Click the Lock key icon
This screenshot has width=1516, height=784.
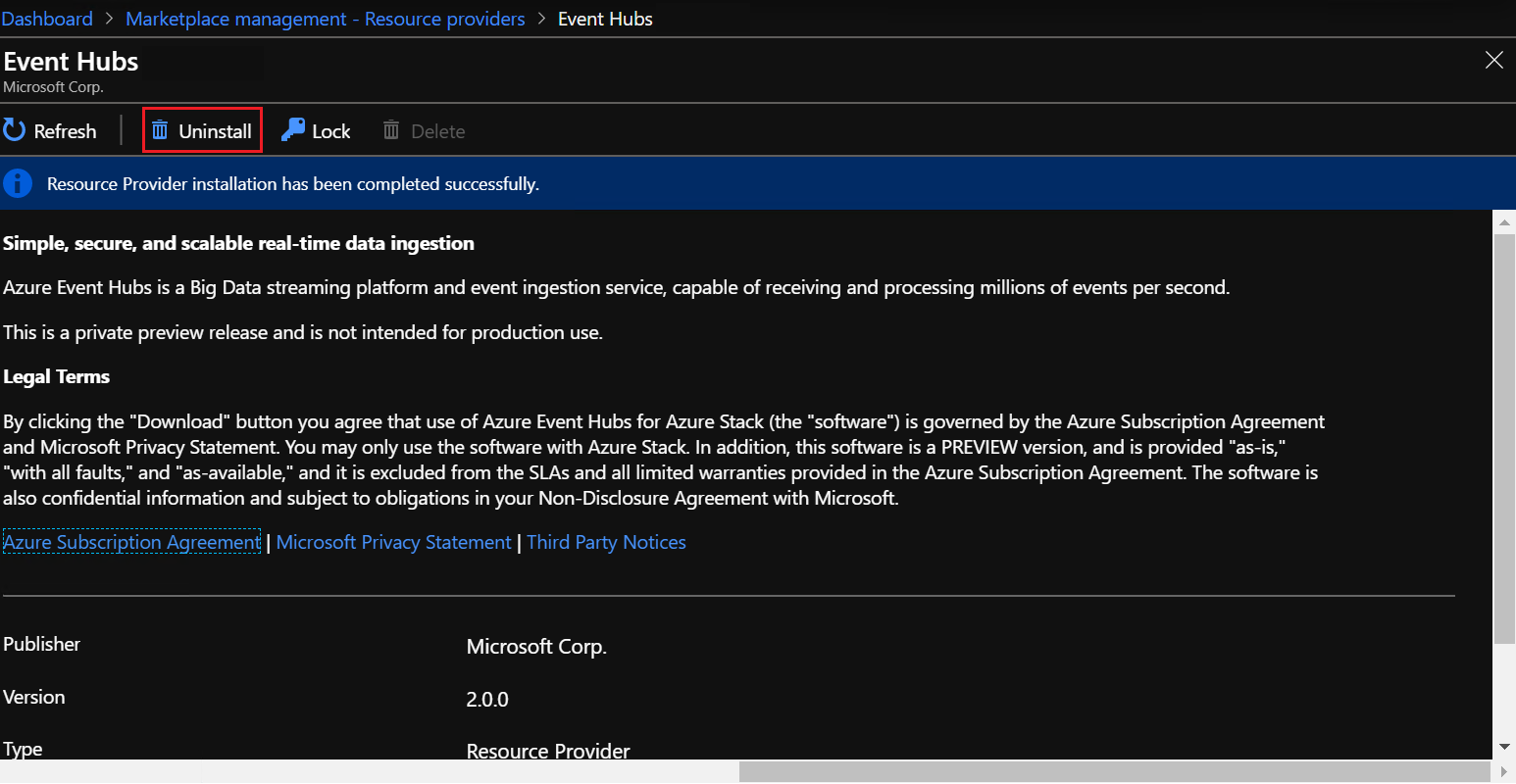click(293, 130)
